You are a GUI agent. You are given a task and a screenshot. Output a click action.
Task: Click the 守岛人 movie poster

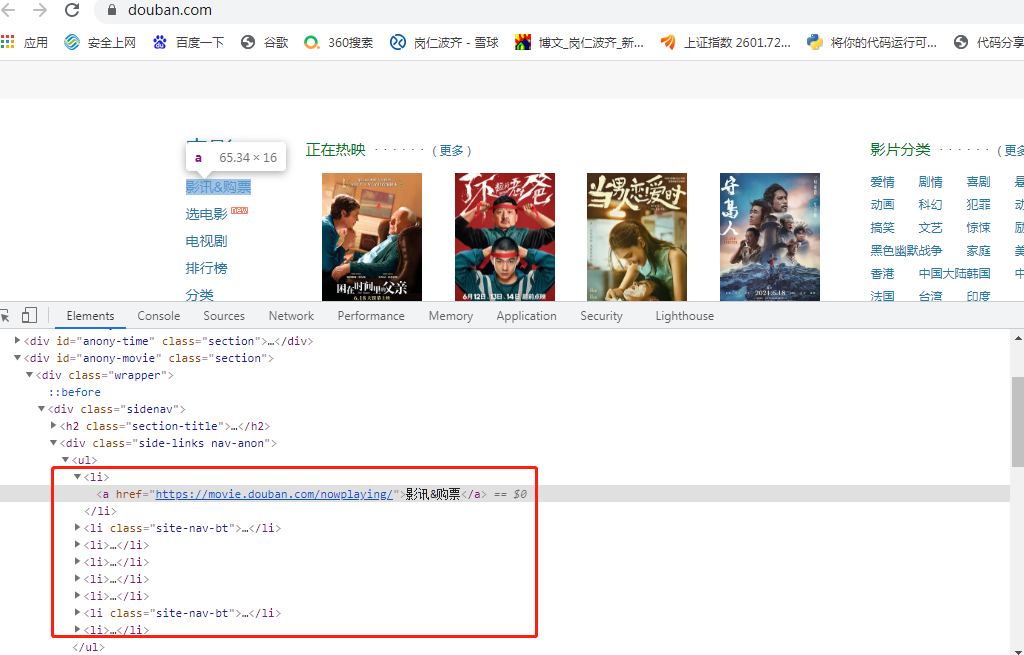point(767,237)
